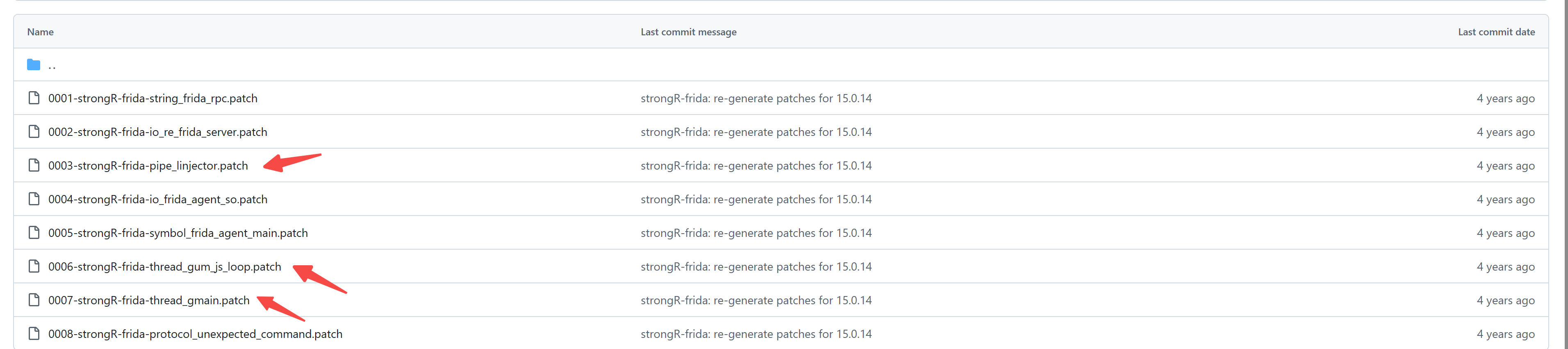
Task: Open 0002-strongR-frida-io_re_frida_server.patch file
Action: tap(157, 132)
